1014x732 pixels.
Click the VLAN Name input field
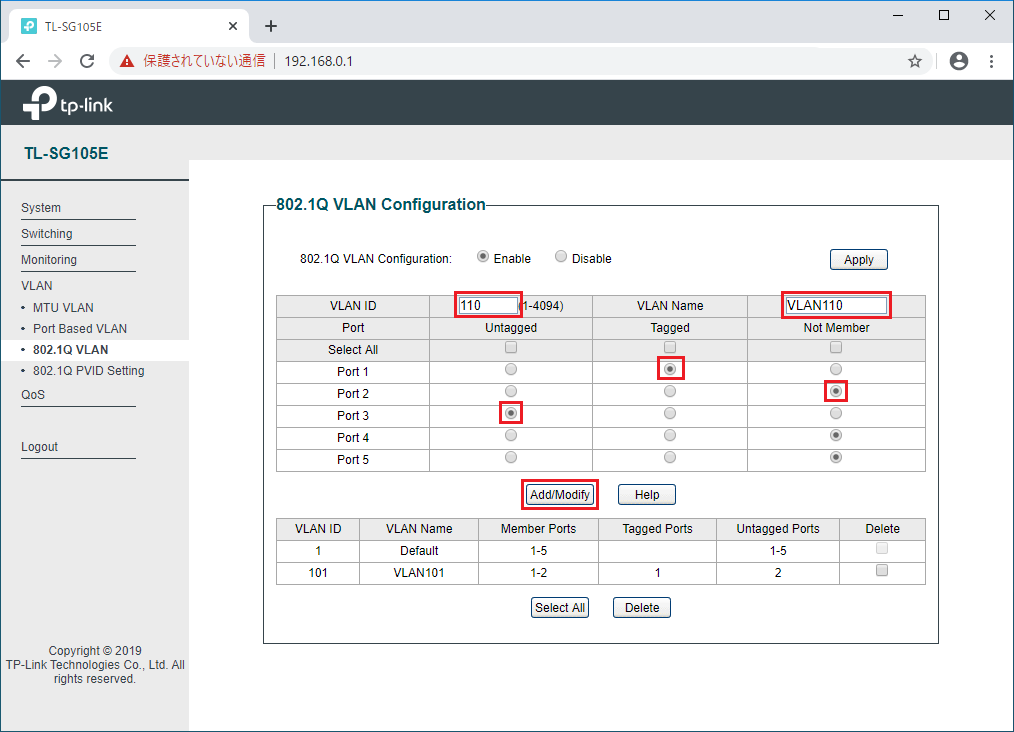[836, 305]
